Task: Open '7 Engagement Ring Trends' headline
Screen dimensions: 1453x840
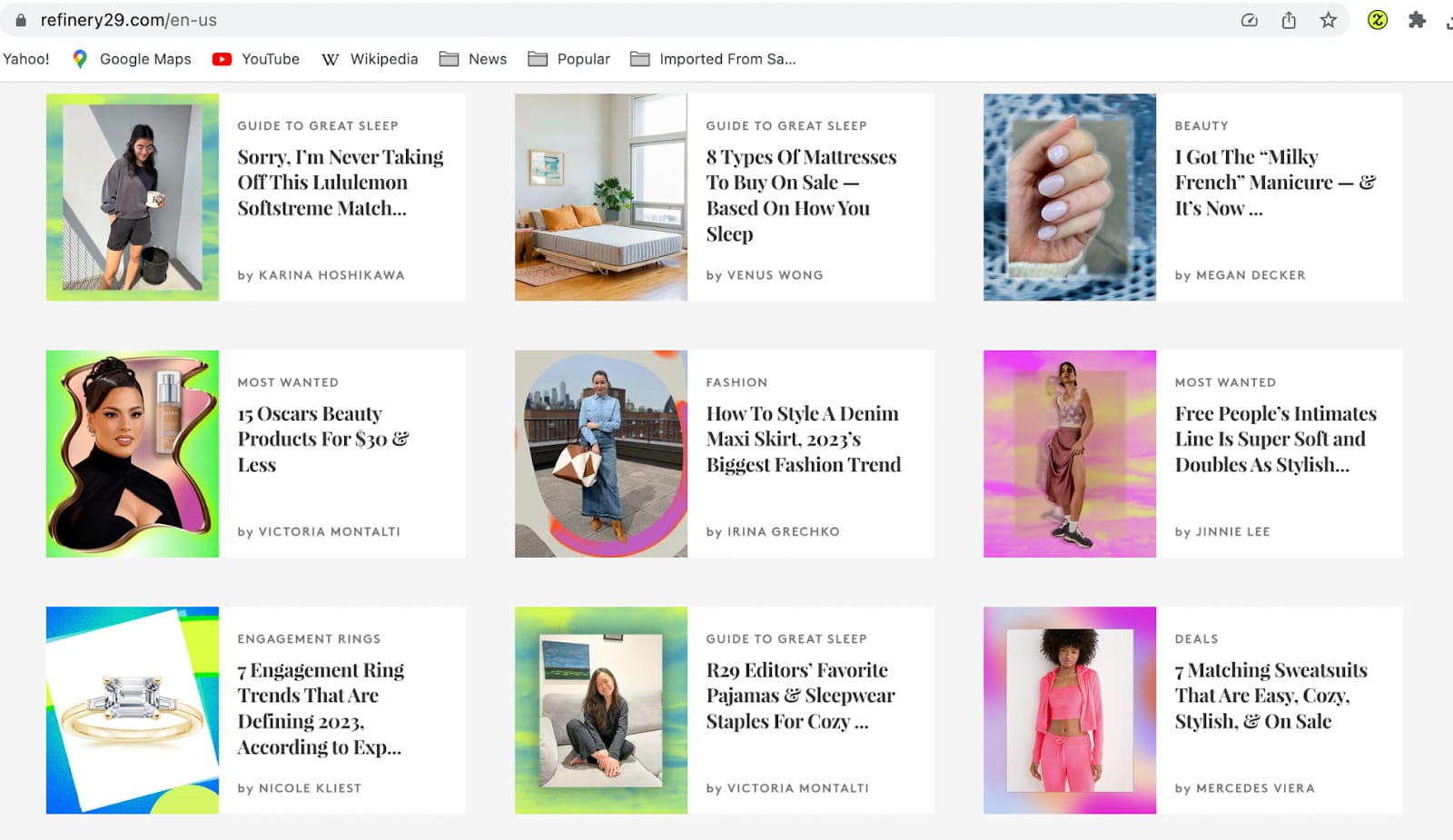Action: coord(321,708)
